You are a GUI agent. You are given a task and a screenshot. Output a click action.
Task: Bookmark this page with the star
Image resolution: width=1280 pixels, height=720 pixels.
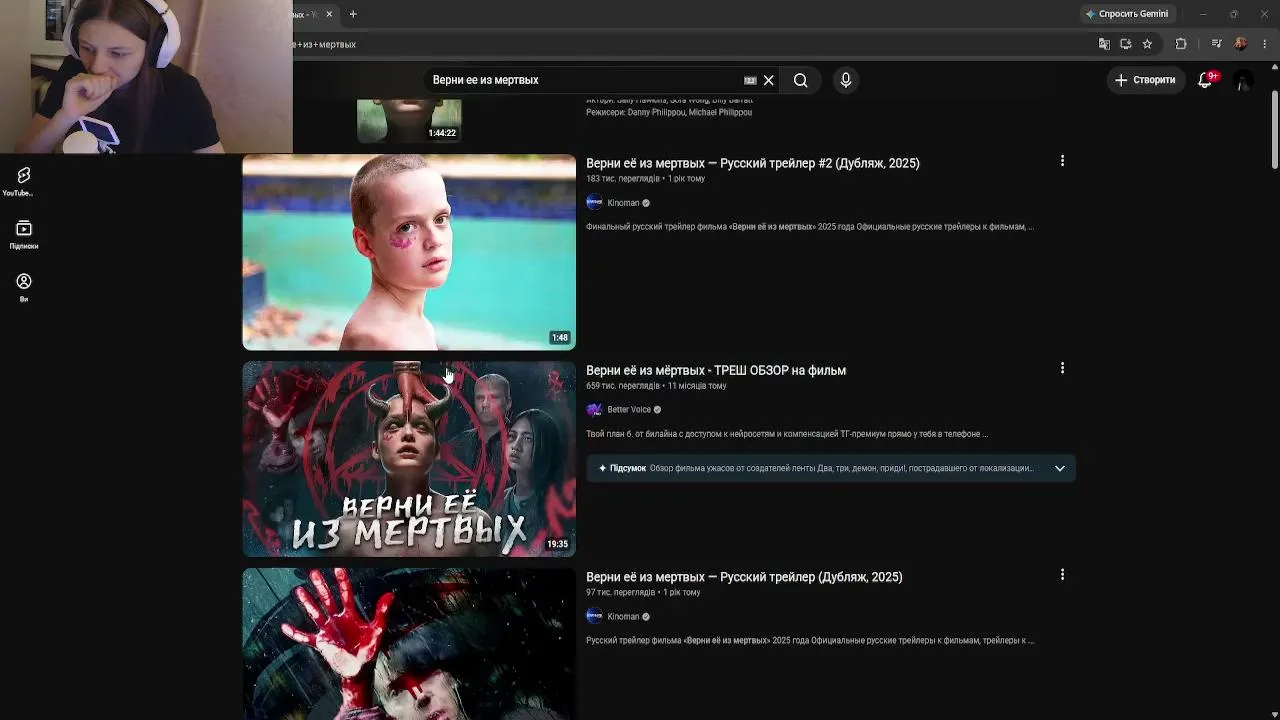[x=1147, y=44]
